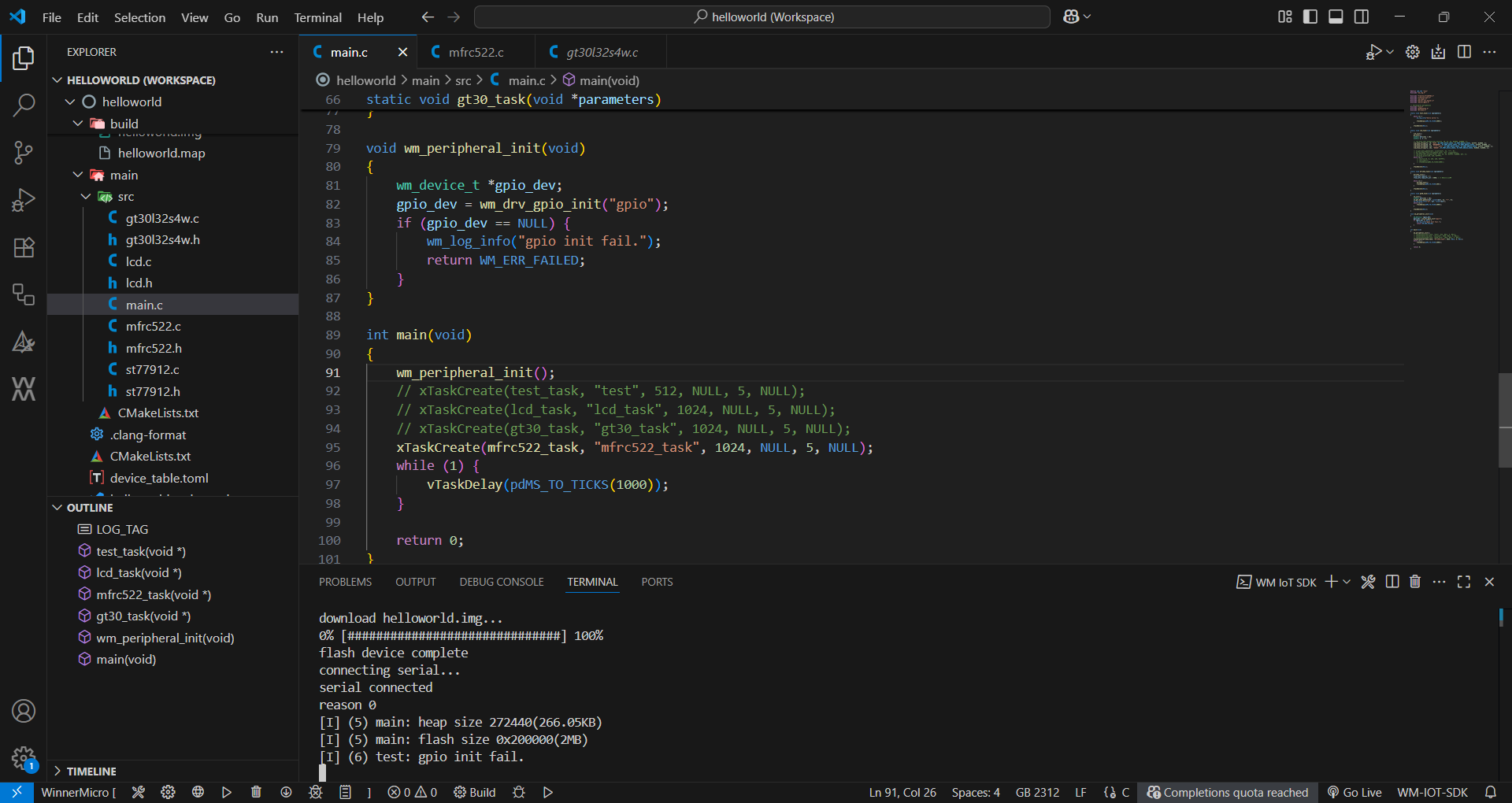Click the configure tools icon in the terminal toolbar
Image resolution: width=1512 pixels, height=803 pixels.
(x=1369, y=582)
